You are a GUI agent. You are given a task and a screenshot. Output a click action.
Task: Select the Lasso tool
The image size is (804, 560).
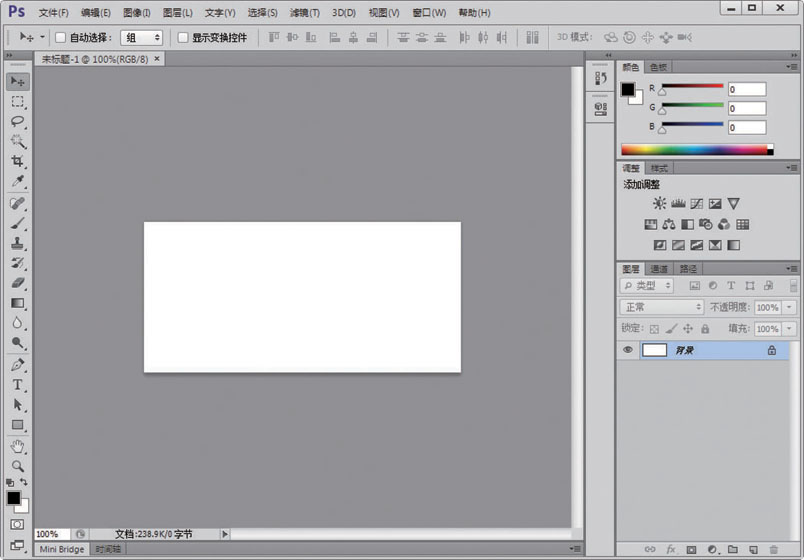(x=17, y=121)
